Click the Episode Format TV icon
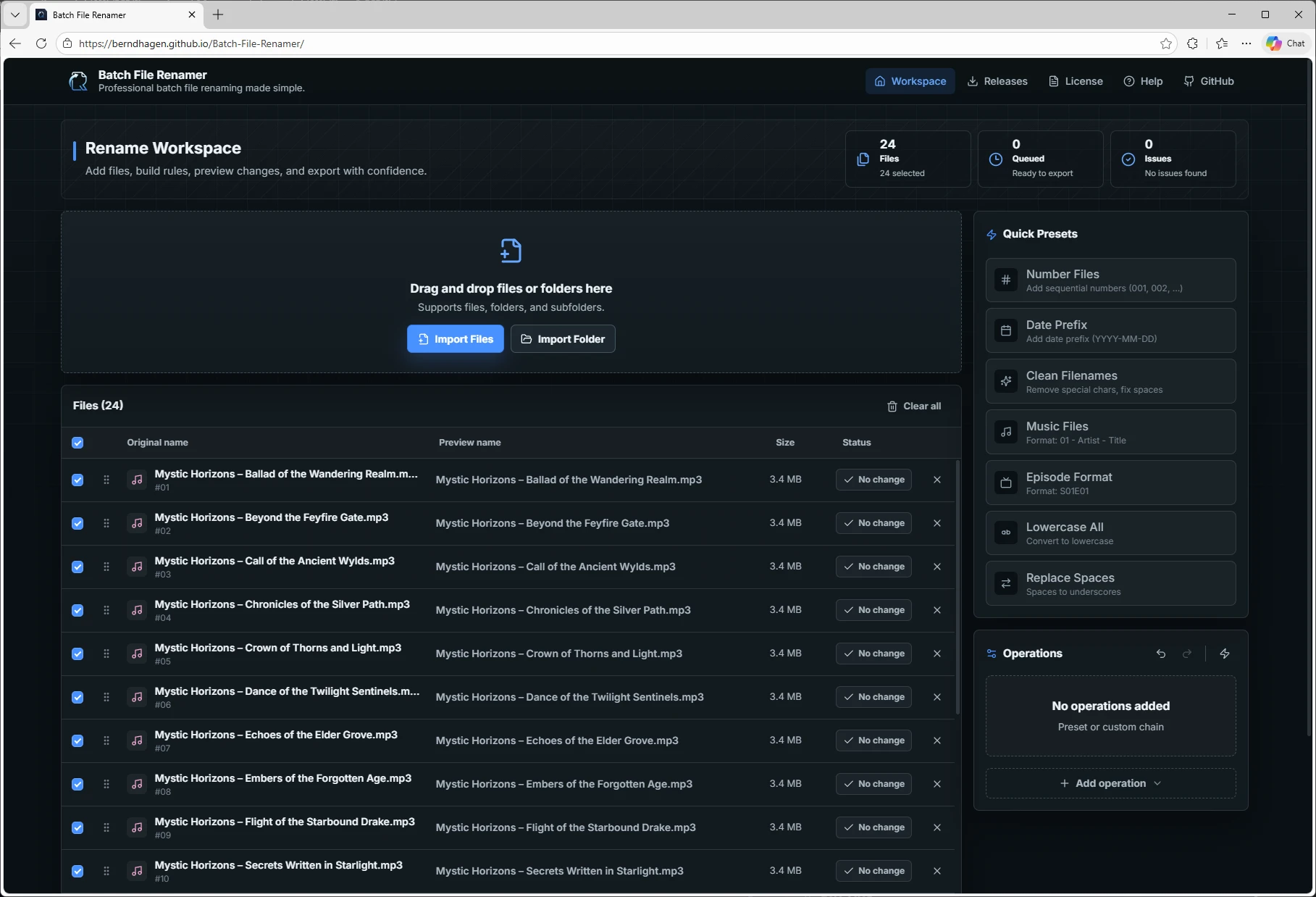The height and width of the screenshot is (897, 1316). [1006, 483]
